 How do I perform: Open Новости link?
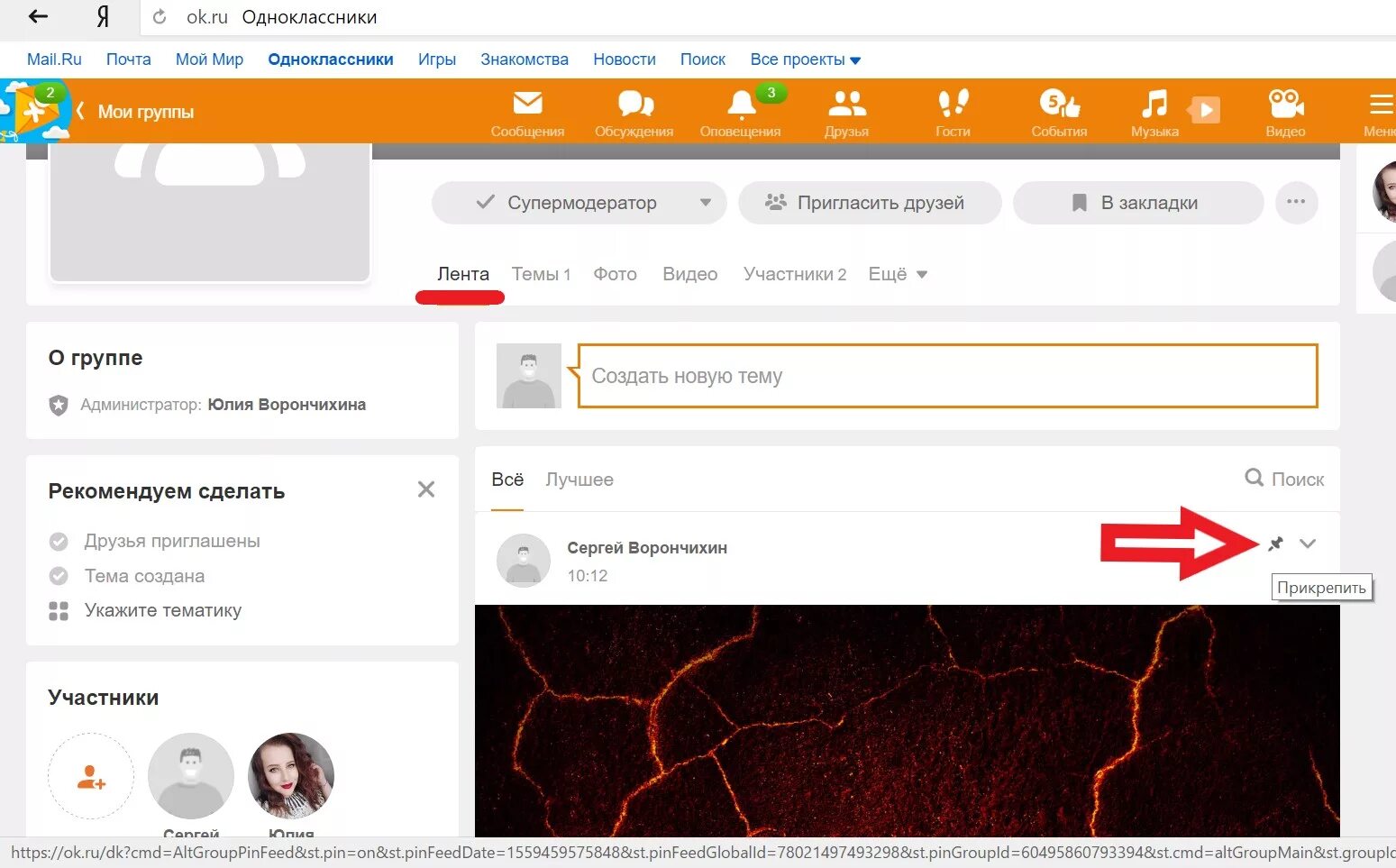(625, 59)
